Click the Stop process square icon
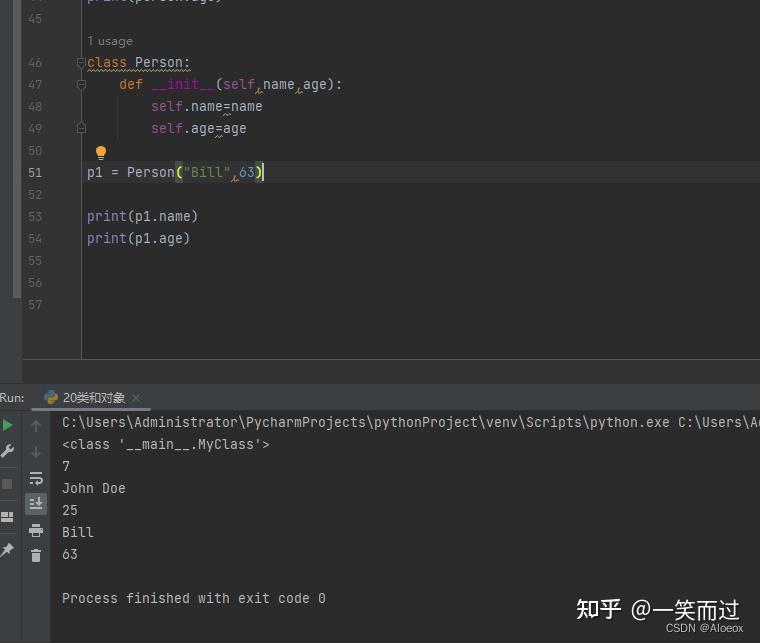 click(8, 484)
